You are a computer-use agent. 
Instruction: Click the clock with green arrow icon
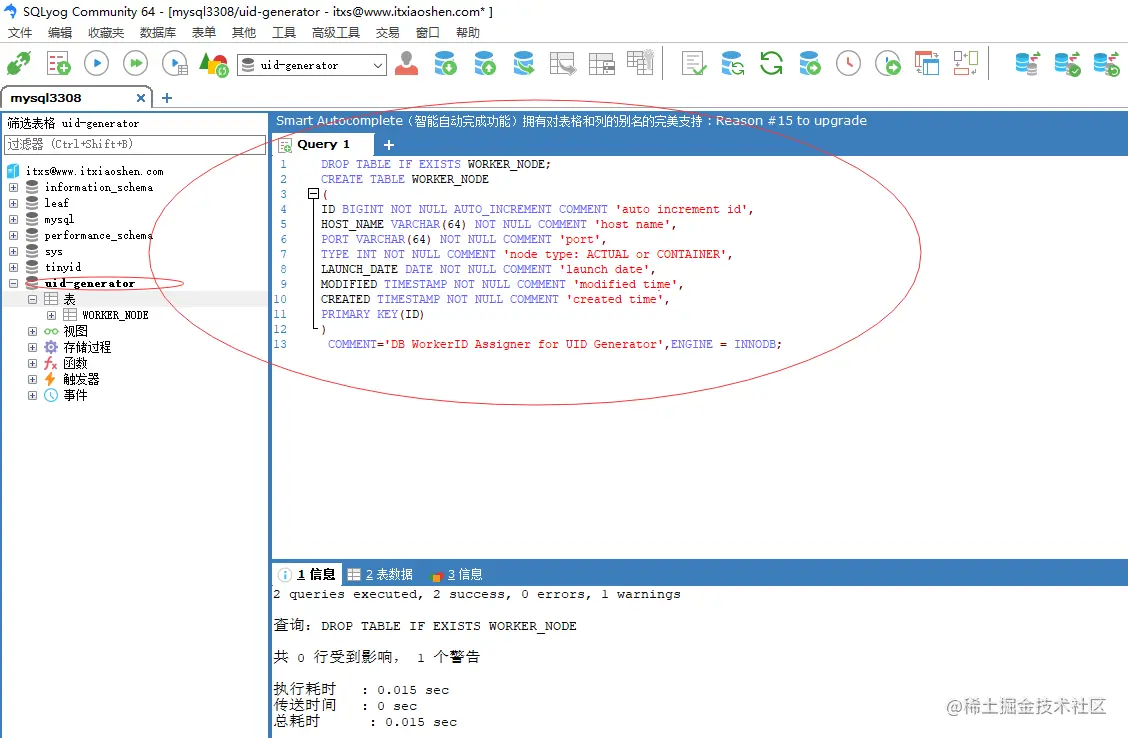(888, 64)
